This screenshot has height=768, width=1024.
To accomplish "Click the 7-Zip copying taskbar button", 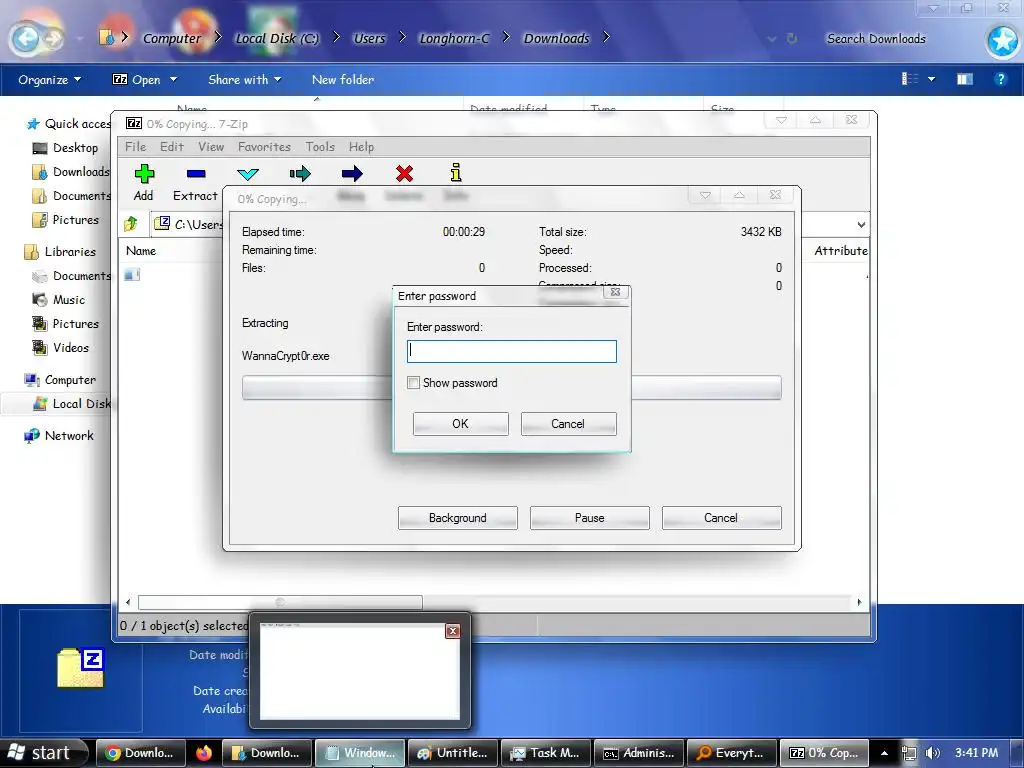I will (824, 753).
